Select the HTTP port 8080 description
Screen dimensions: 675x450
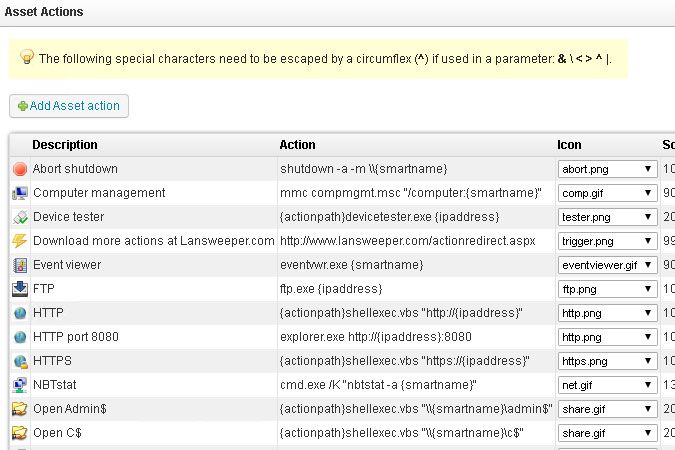coord(76,337)
